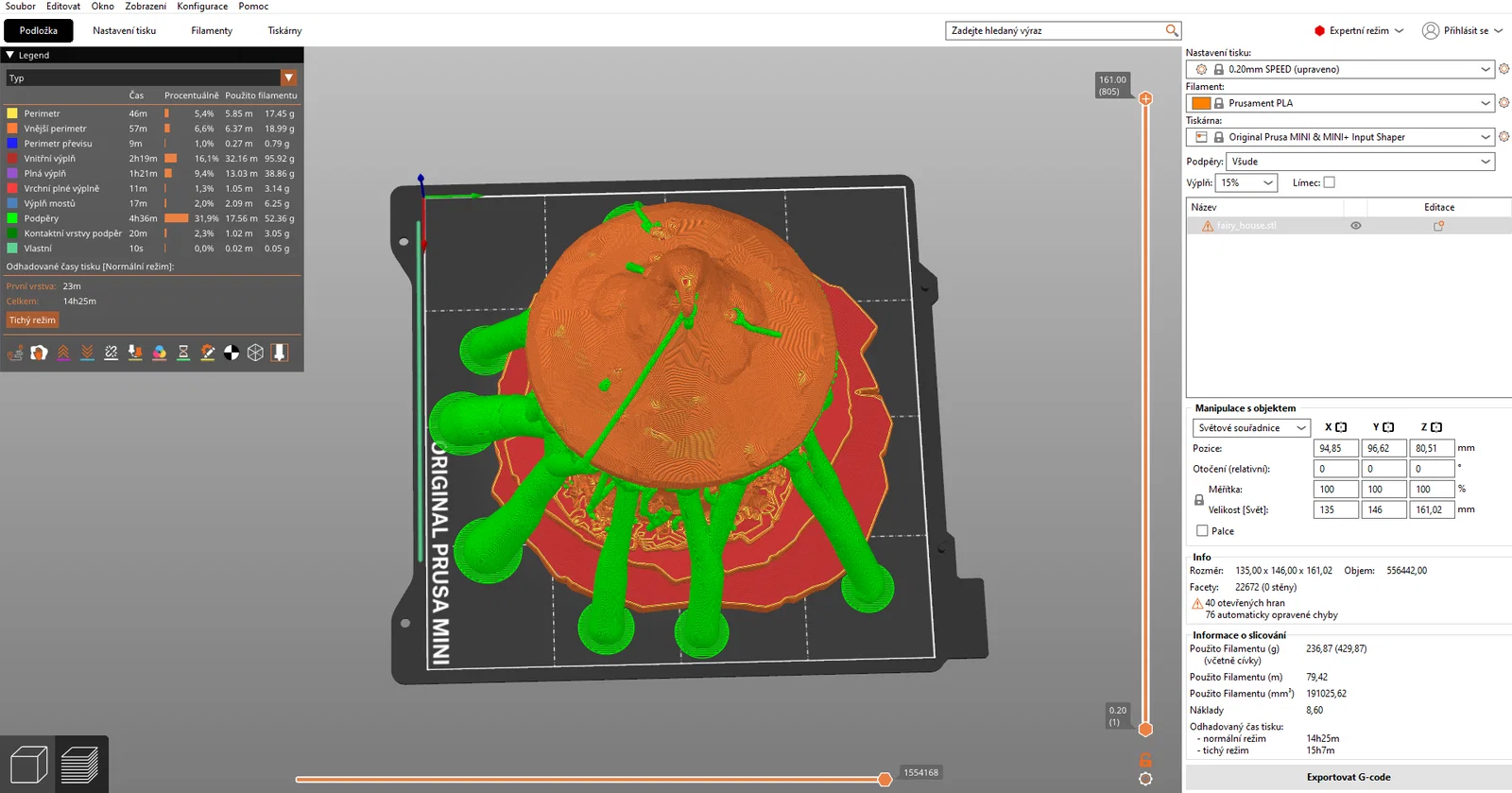Image resolution: width=1512 pixels, height=793 pixels.
Task: Open the Pomoc menu
Action: [x=253, y=7]
